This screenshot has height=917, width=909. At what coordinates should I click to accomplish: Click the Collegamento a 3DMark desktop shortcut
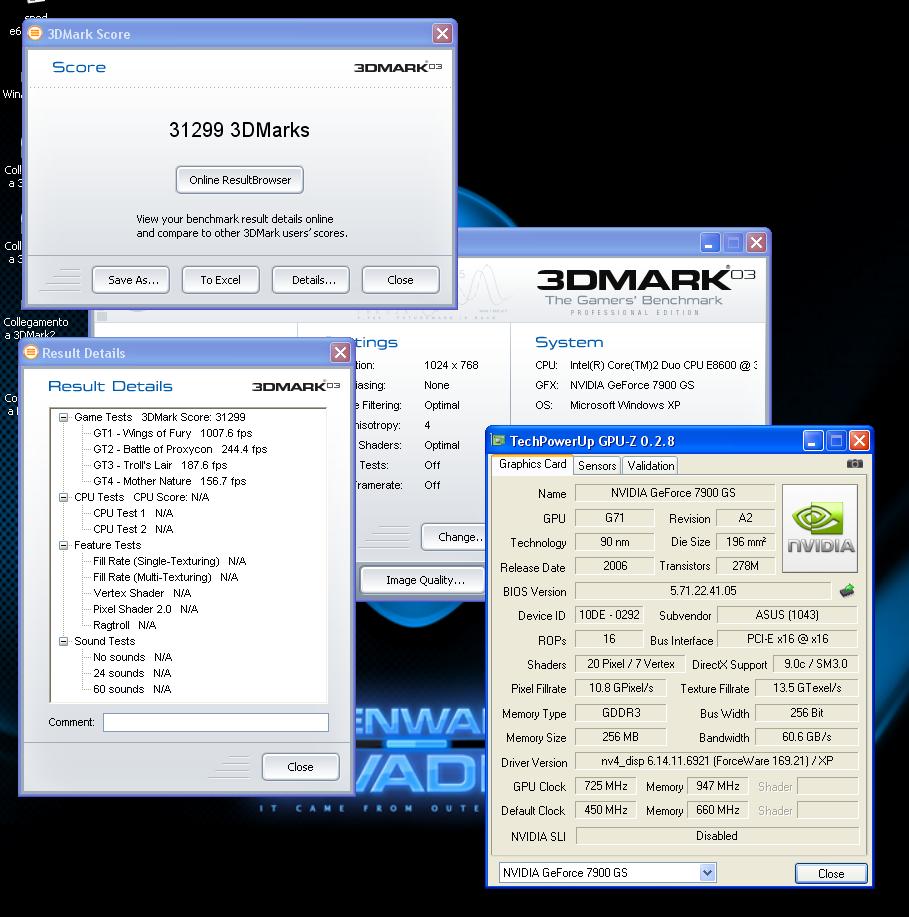point(36,328)
